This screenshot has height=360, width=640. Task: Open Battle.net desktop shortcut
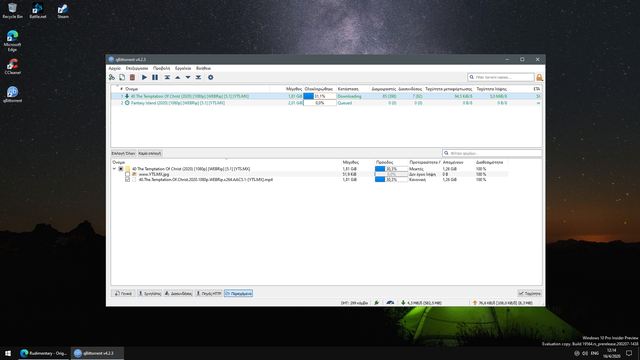pyautogui.click(x=38, y=11)
